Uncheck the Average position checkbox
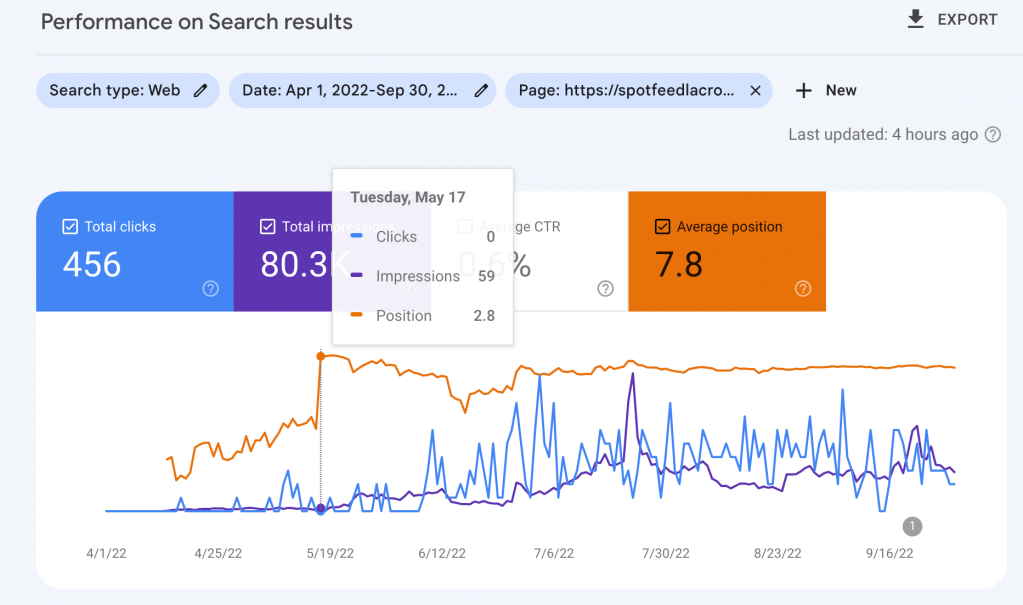Image resolution: width=1023 pixels, height=605 pixels. 662,227
